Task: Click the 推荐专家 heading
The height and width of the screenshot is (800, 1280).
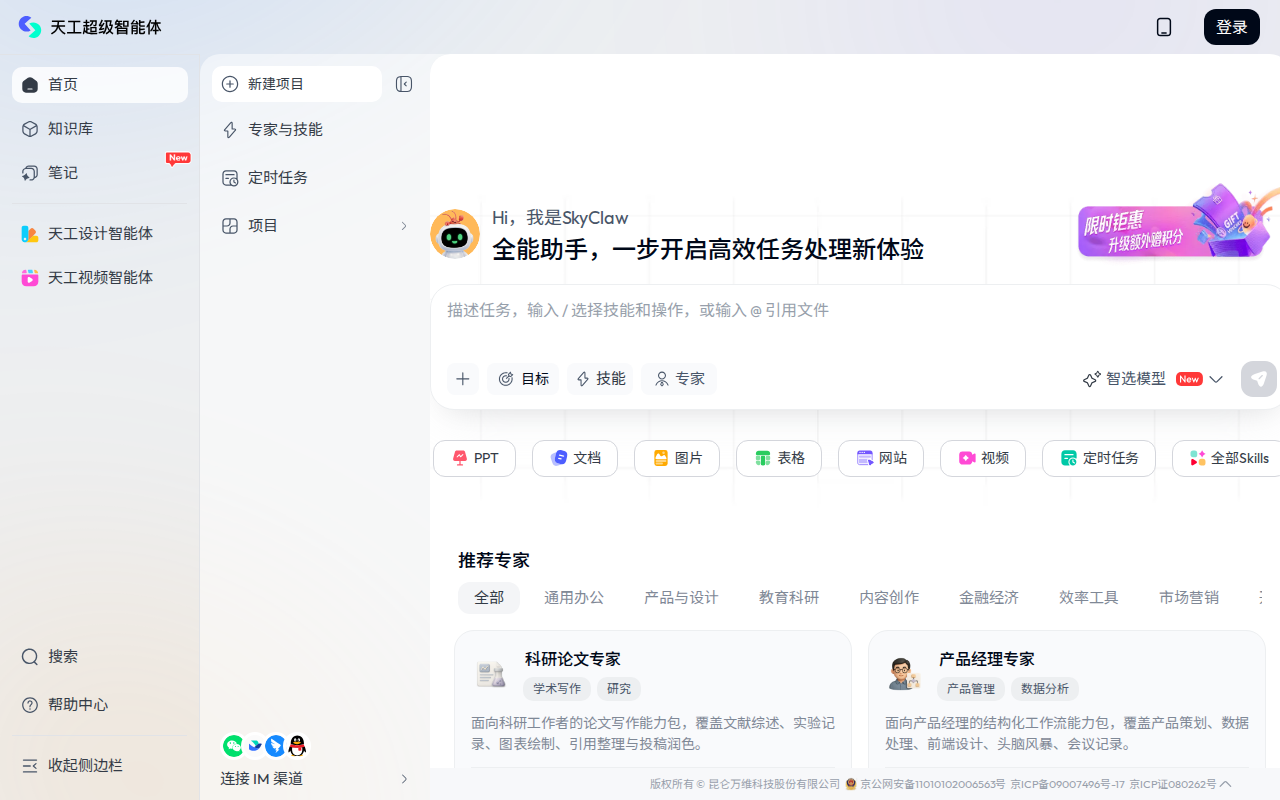Action: coord(494,560)
